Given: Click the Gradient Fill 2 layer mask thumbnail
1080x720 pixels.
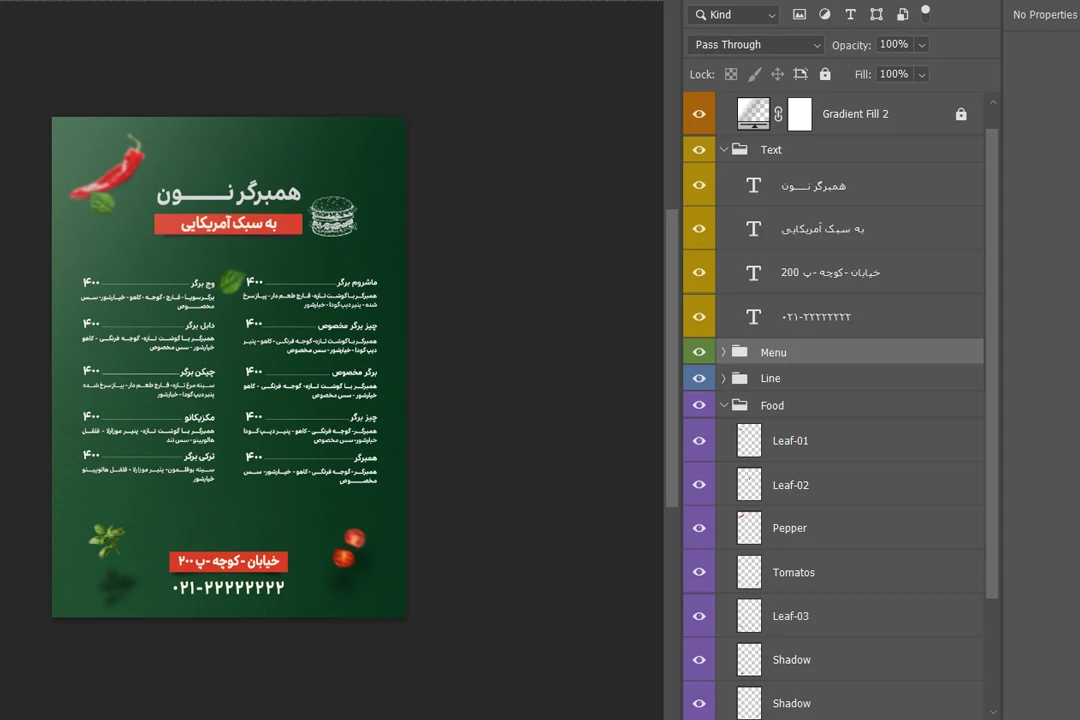Looking at the screenshot, I should point(800,114).
